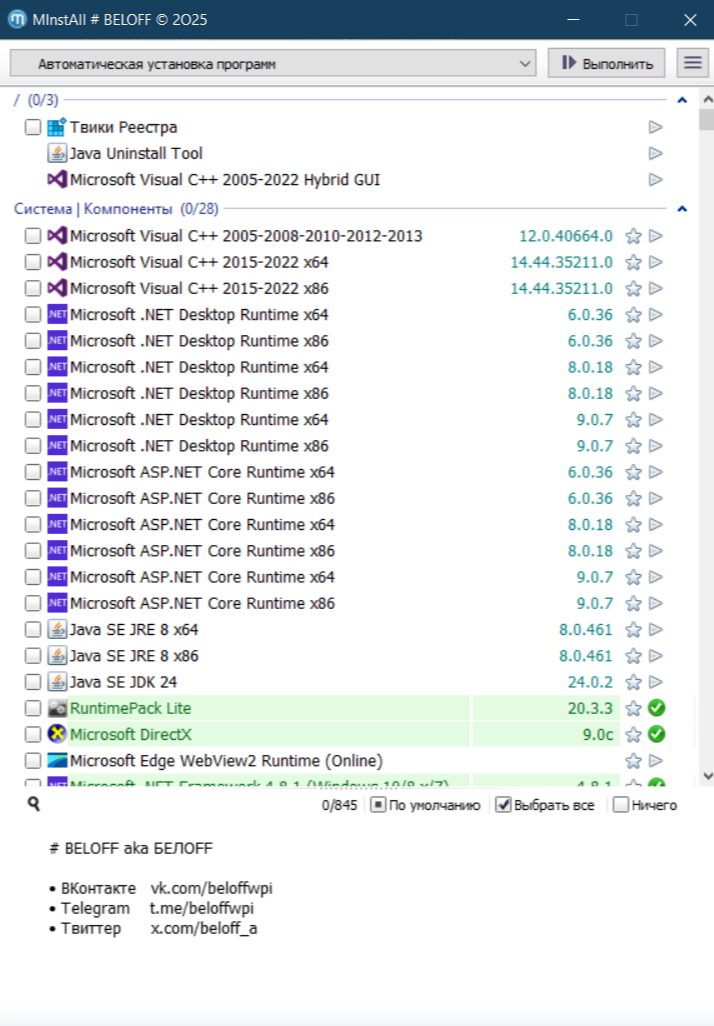
Task: Star Java SE JDK 24
Action: pyautogui.click(x=633, y=682)
